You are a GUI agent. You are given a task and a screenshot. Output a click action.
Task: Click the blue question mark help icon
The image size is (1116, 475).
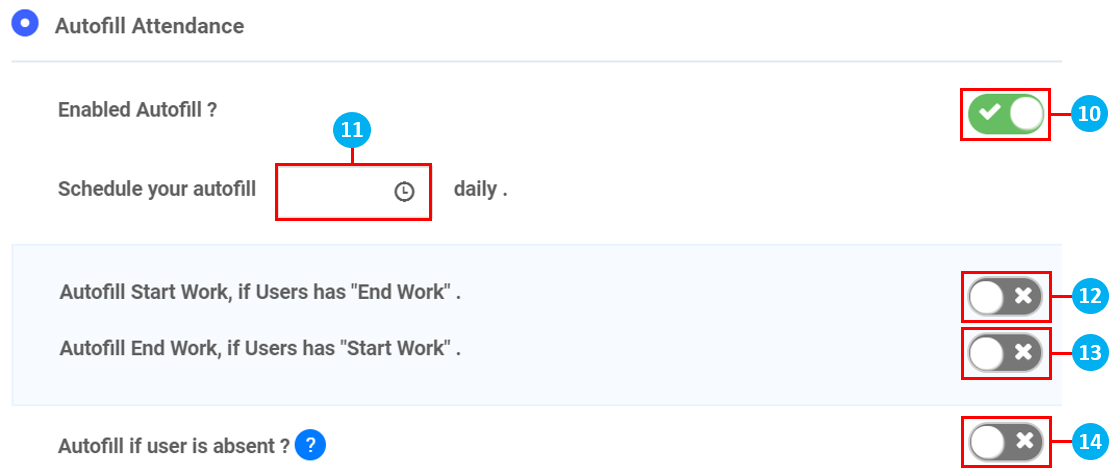pyautogui.click(x=311, y=444)
